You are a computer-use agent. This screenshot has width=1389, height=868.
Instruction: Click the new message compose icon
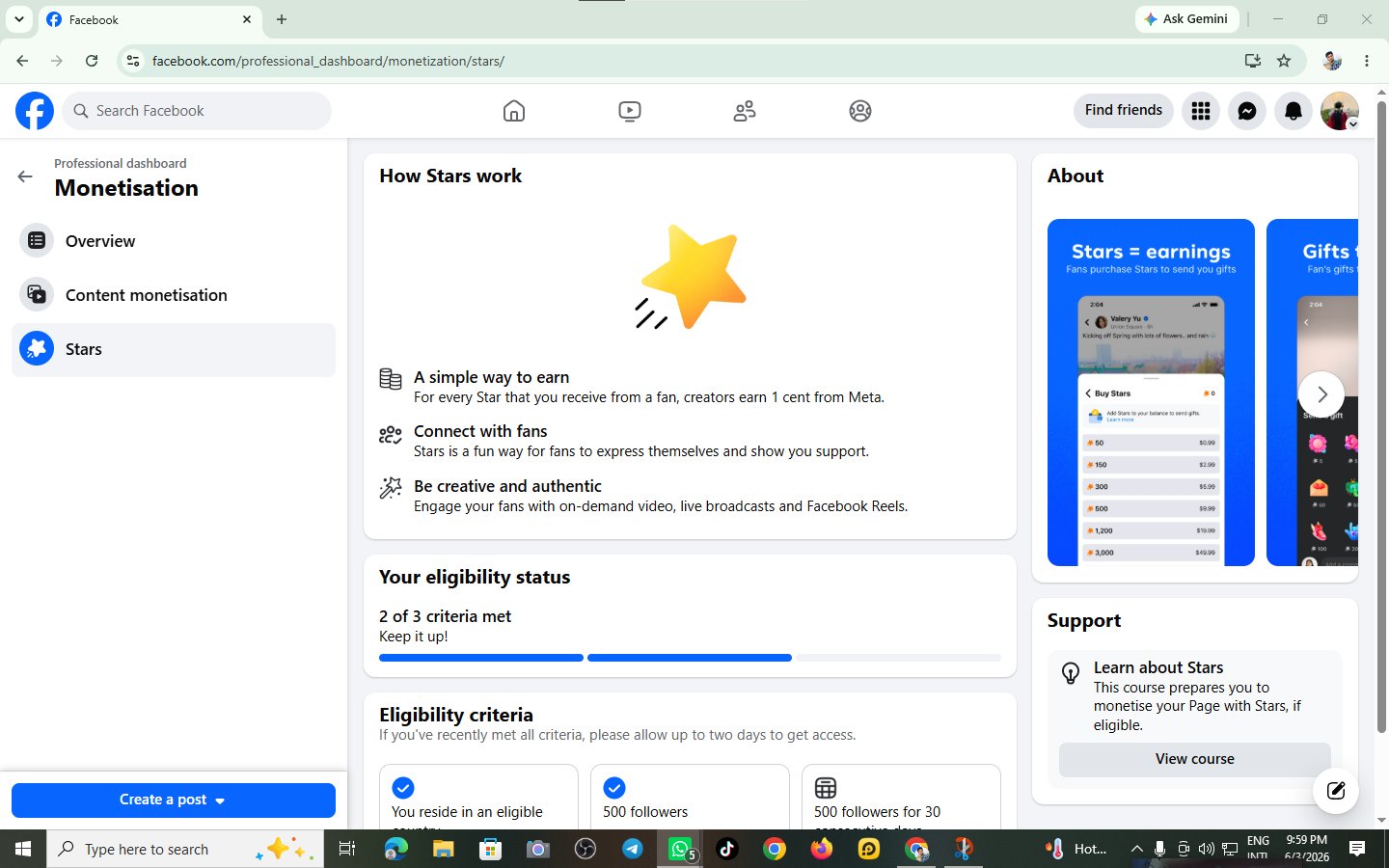[x=1336, y=791]
